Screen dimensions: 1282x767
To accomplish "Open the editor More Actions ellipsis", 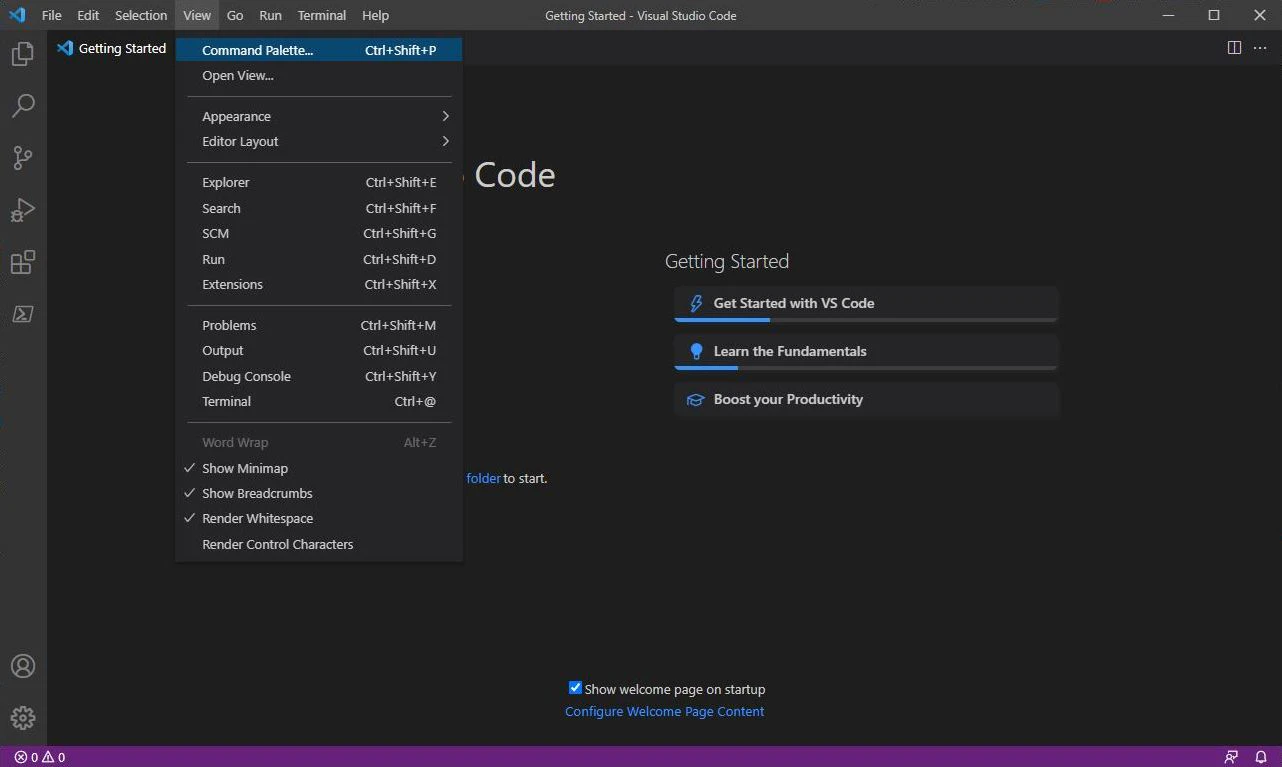I will click(x=1260, y=48).
